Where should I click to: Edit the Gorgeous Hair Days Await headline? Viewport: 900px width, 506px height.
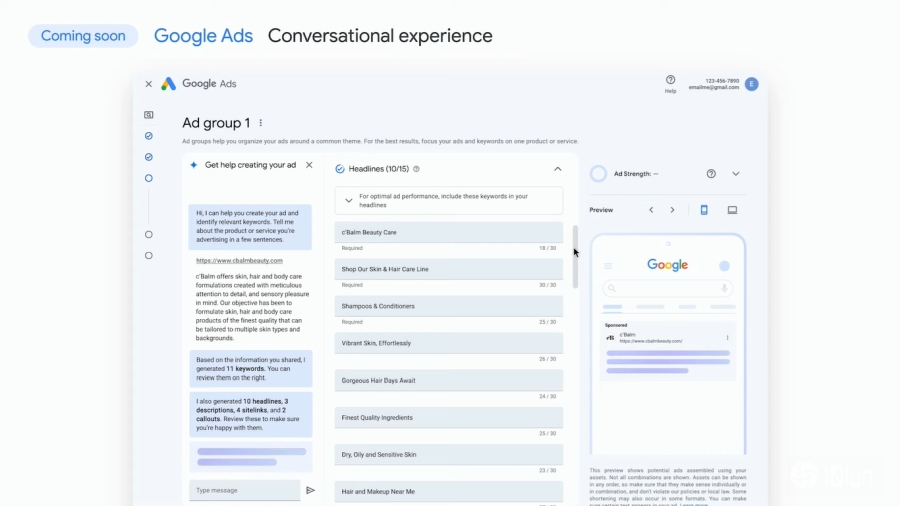click(449, 380)
